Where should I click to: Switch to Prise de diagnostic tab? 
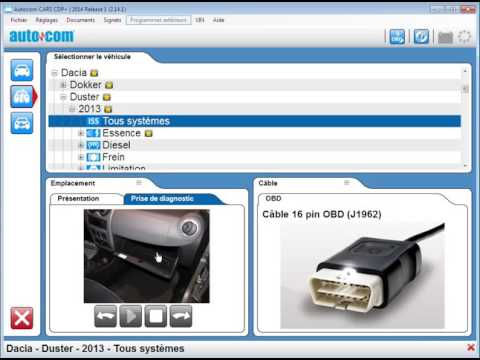tap(162, 199)
